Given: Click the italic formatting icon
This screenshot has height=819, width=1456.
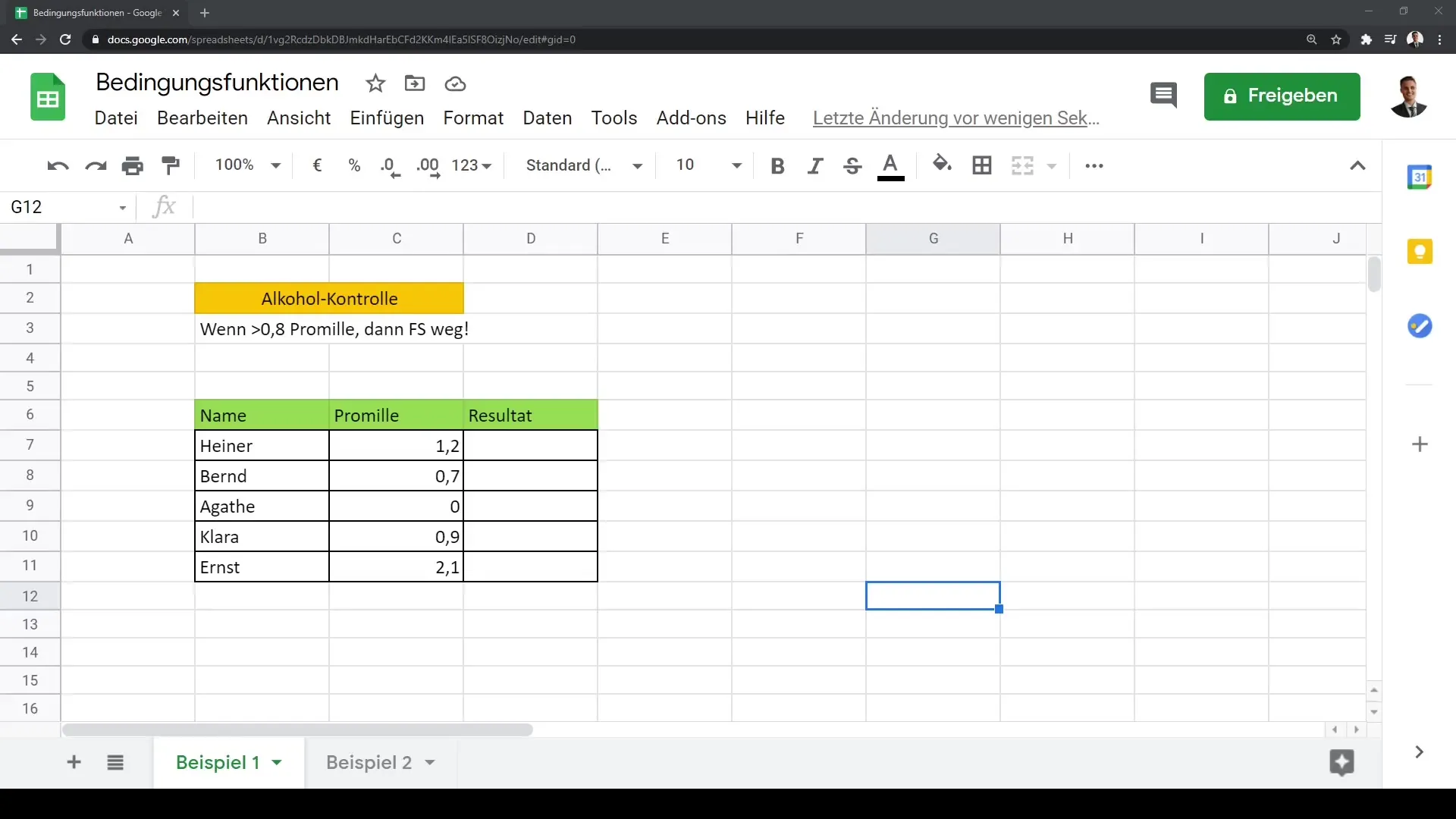Looking at the screenshot, I should (815, 165).
